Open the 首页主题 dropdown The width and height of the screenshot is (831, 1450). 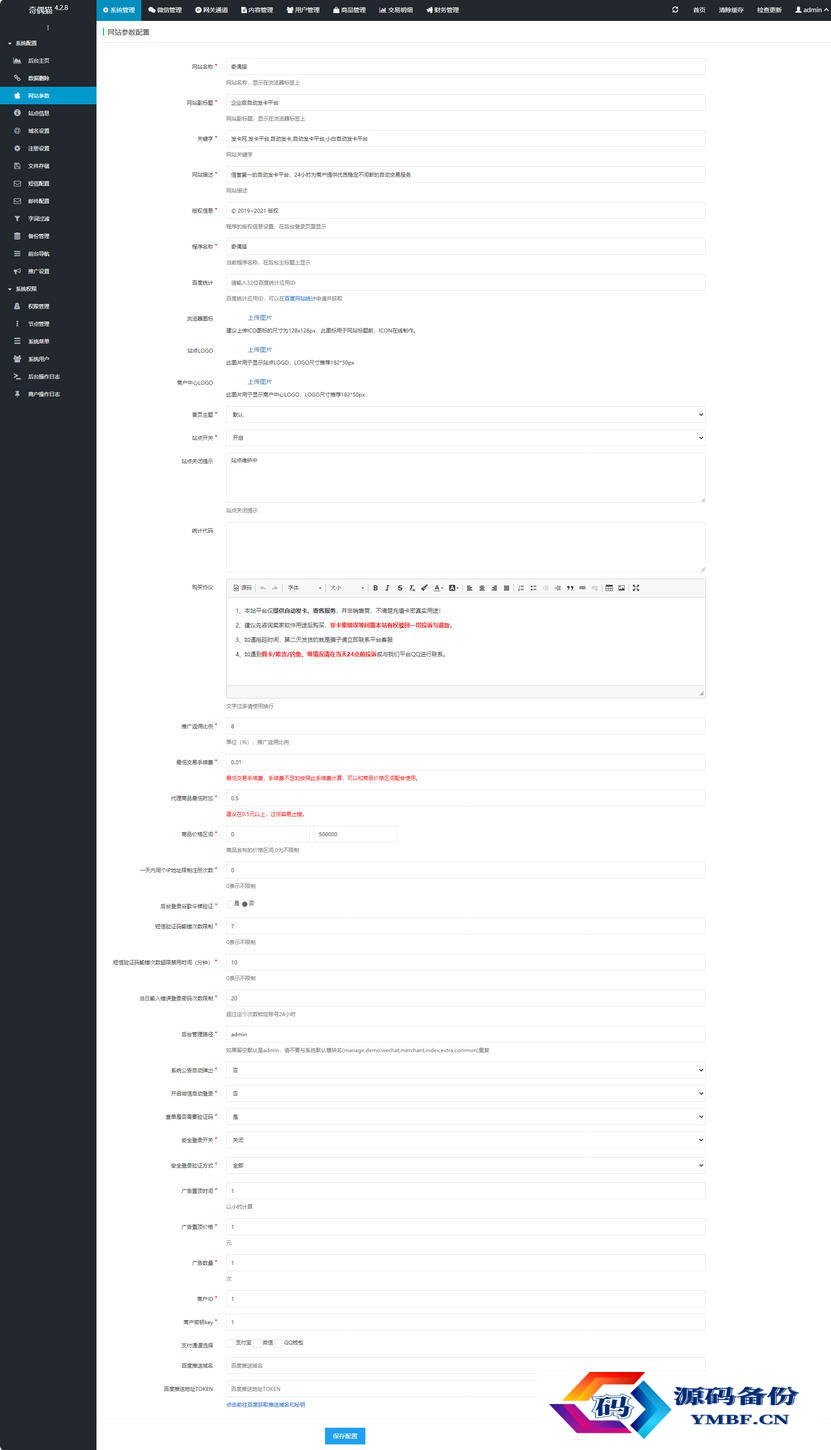[x=466, y=414]
